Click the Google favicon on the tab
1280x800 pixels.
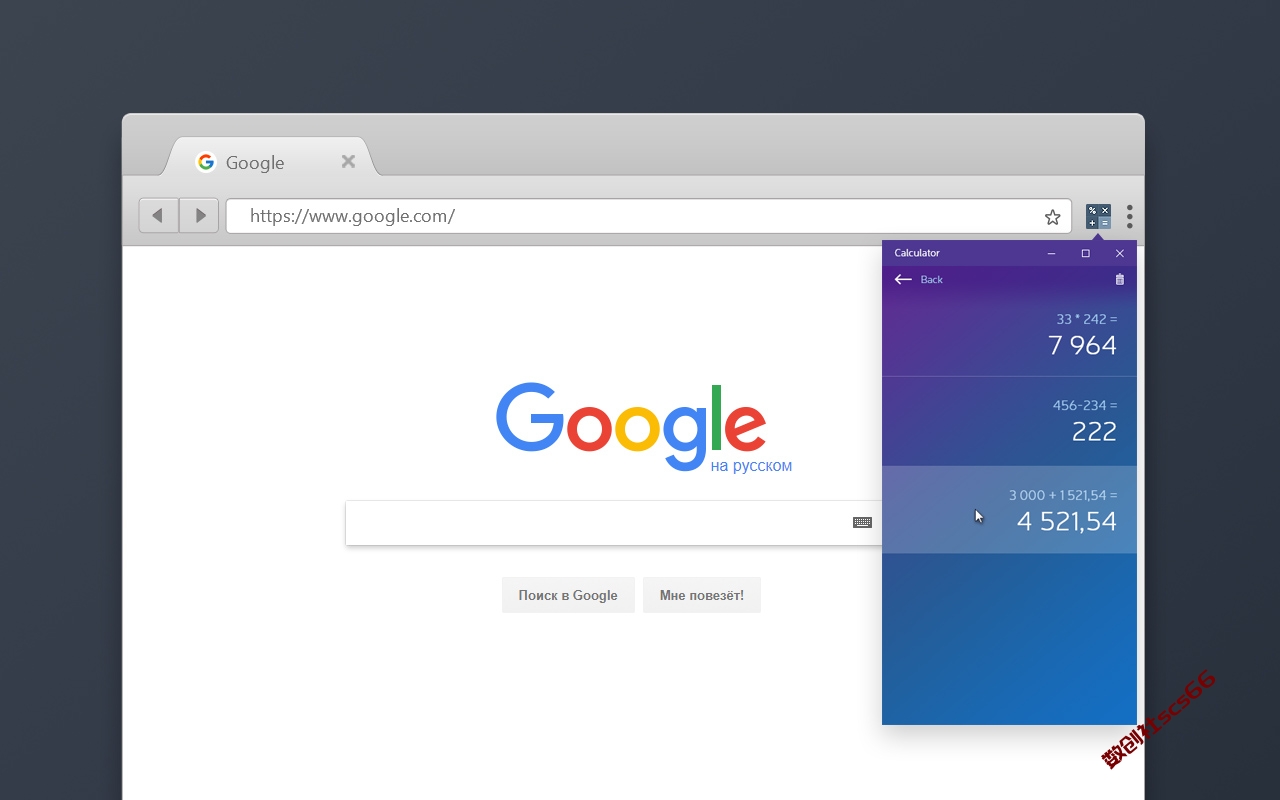point(206,162)
